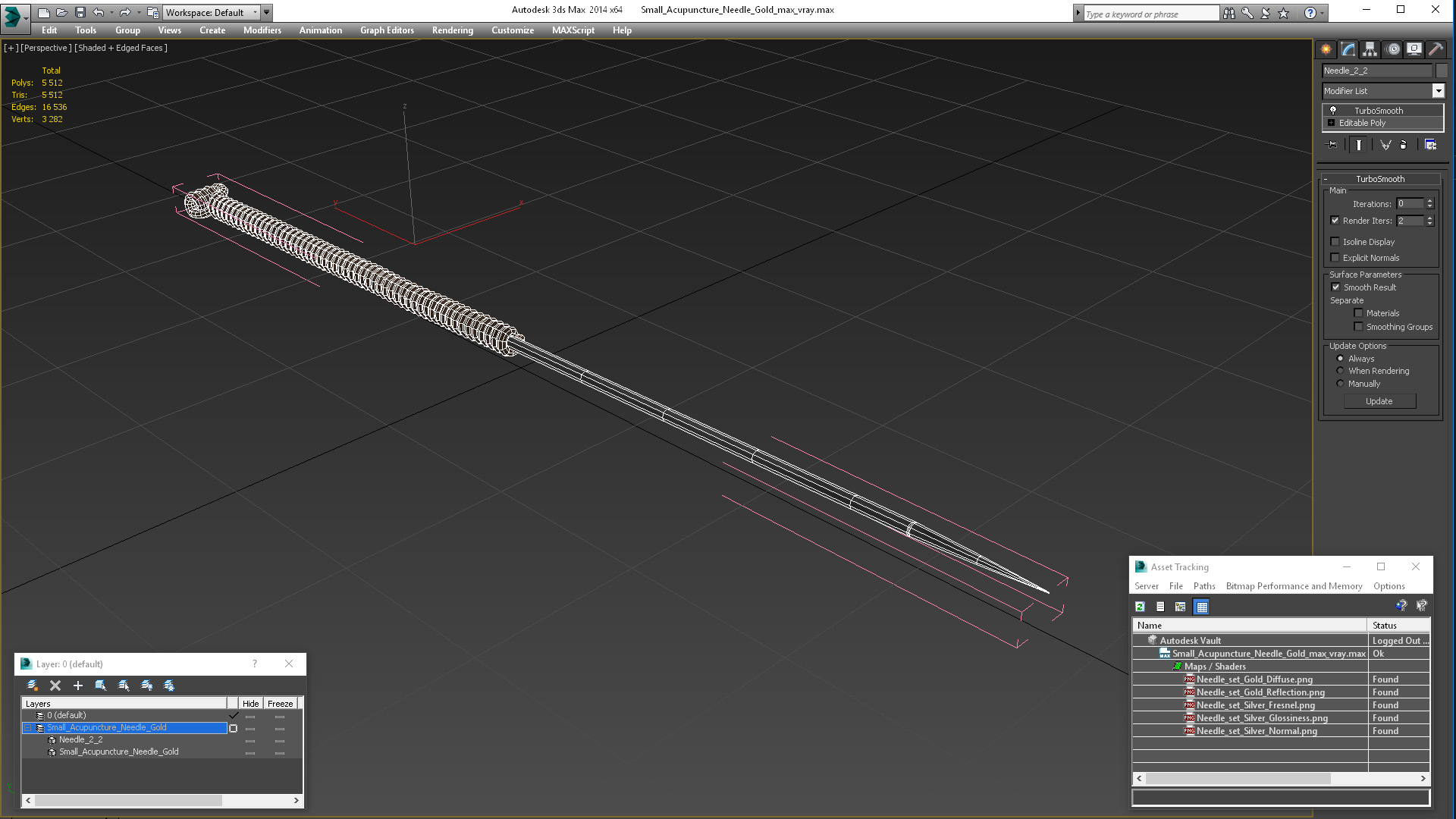Freeze/Unfreeze all layers icon

click(x=169, y=686)
